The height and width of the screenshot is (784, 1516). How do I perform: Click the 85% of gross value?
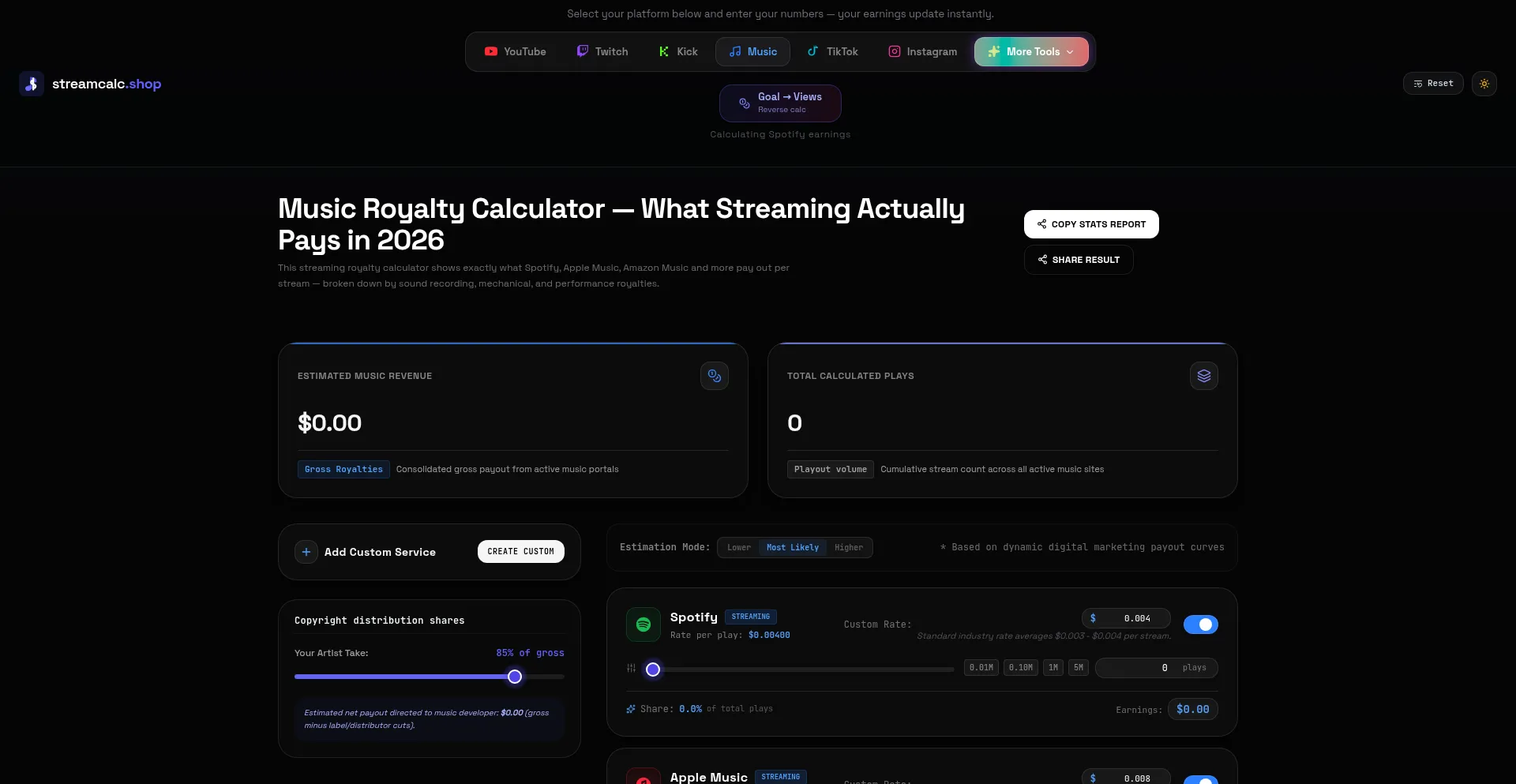click(530, 653)
